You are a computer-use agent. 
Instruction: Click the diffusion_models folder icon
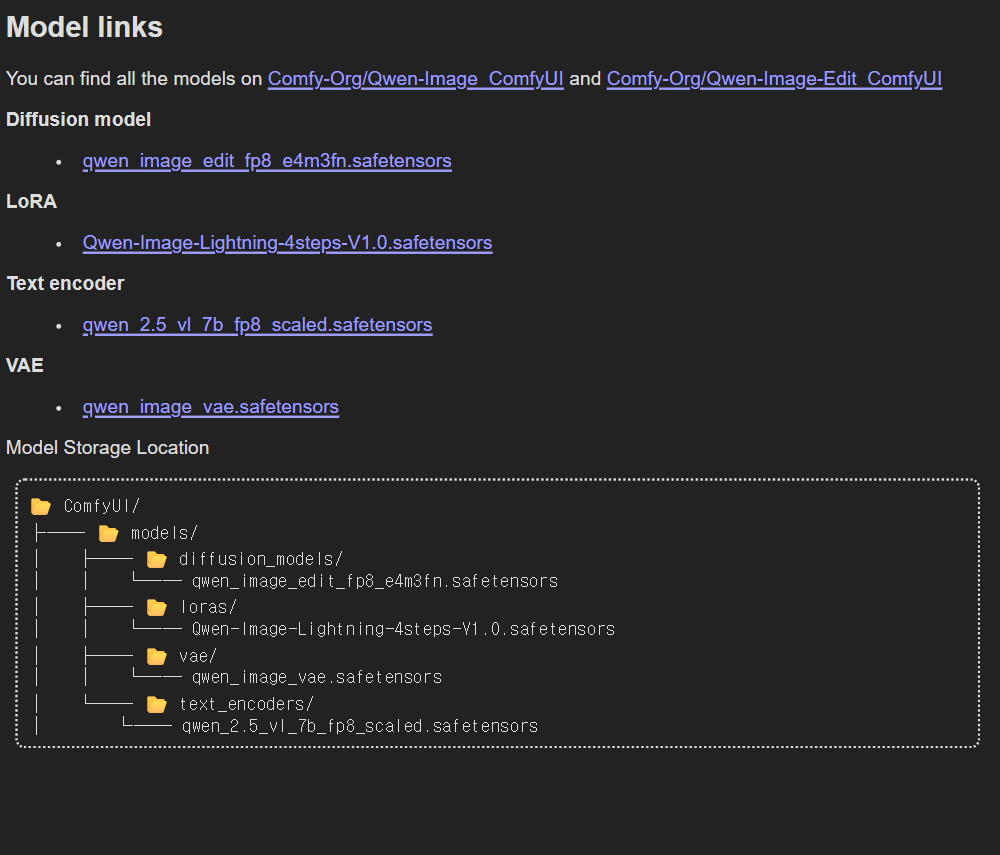[x=156, y=559]
